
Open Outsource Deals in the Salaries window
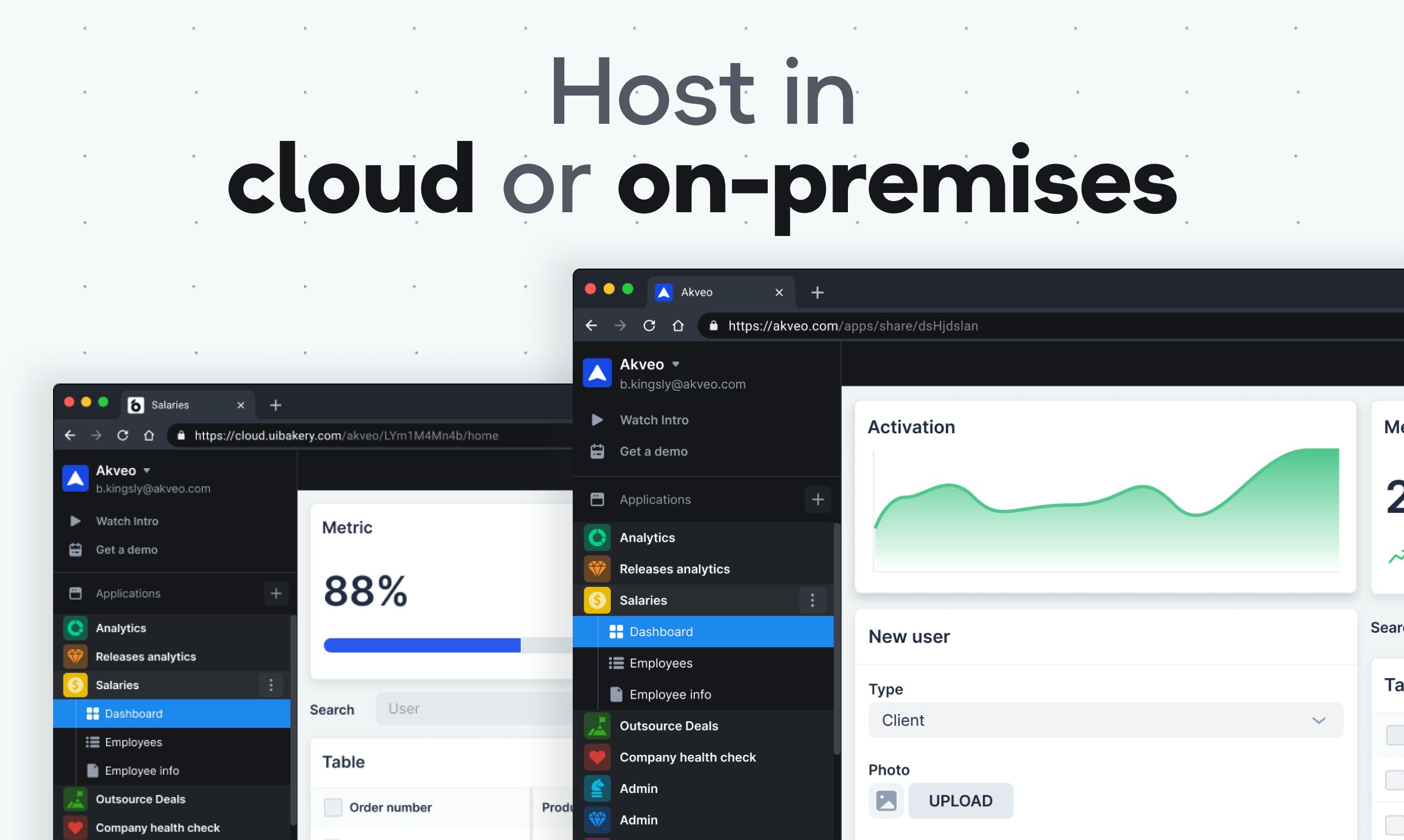pyautogui.click(x=140, y=799)
